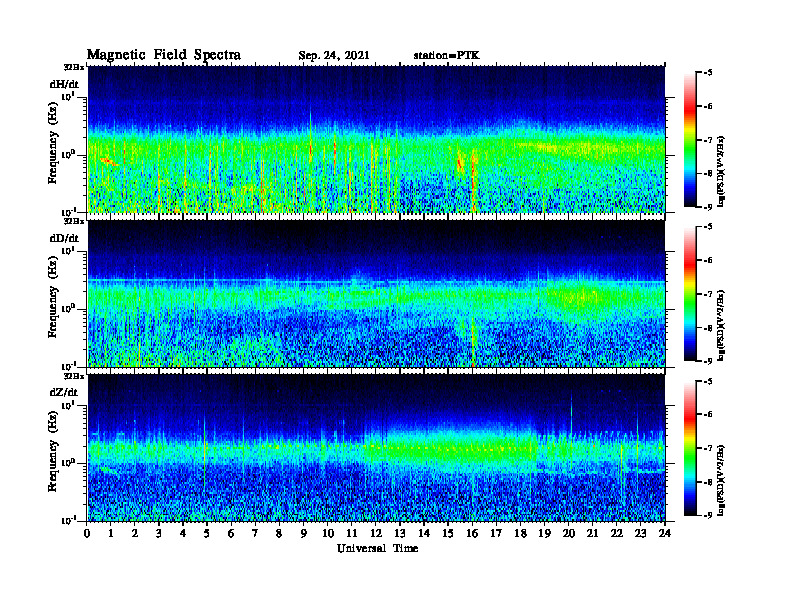Click the color scale bar beside dZ/dt panel
This screenshot has width=792, height=612.
pyautogui.click(x=690, y=448)
